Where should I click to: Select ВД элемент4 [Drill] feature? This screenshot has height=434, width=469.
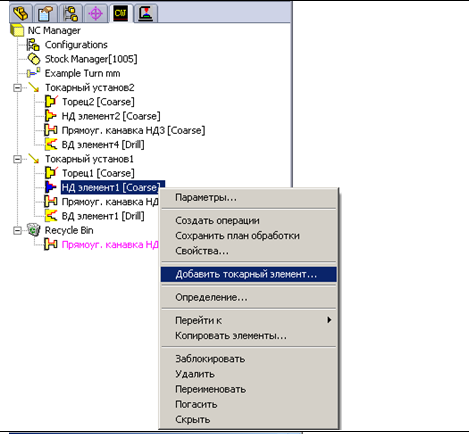(103, 145)
